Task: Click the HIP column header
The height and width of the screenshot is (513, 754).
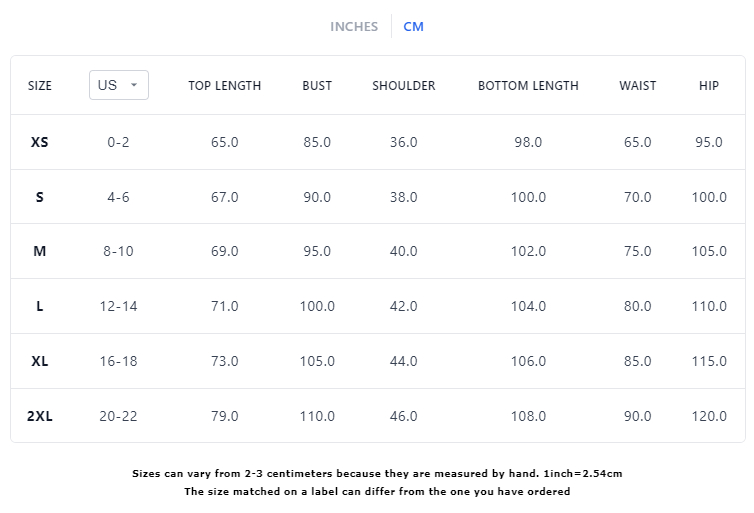Action: pos(709,86)
